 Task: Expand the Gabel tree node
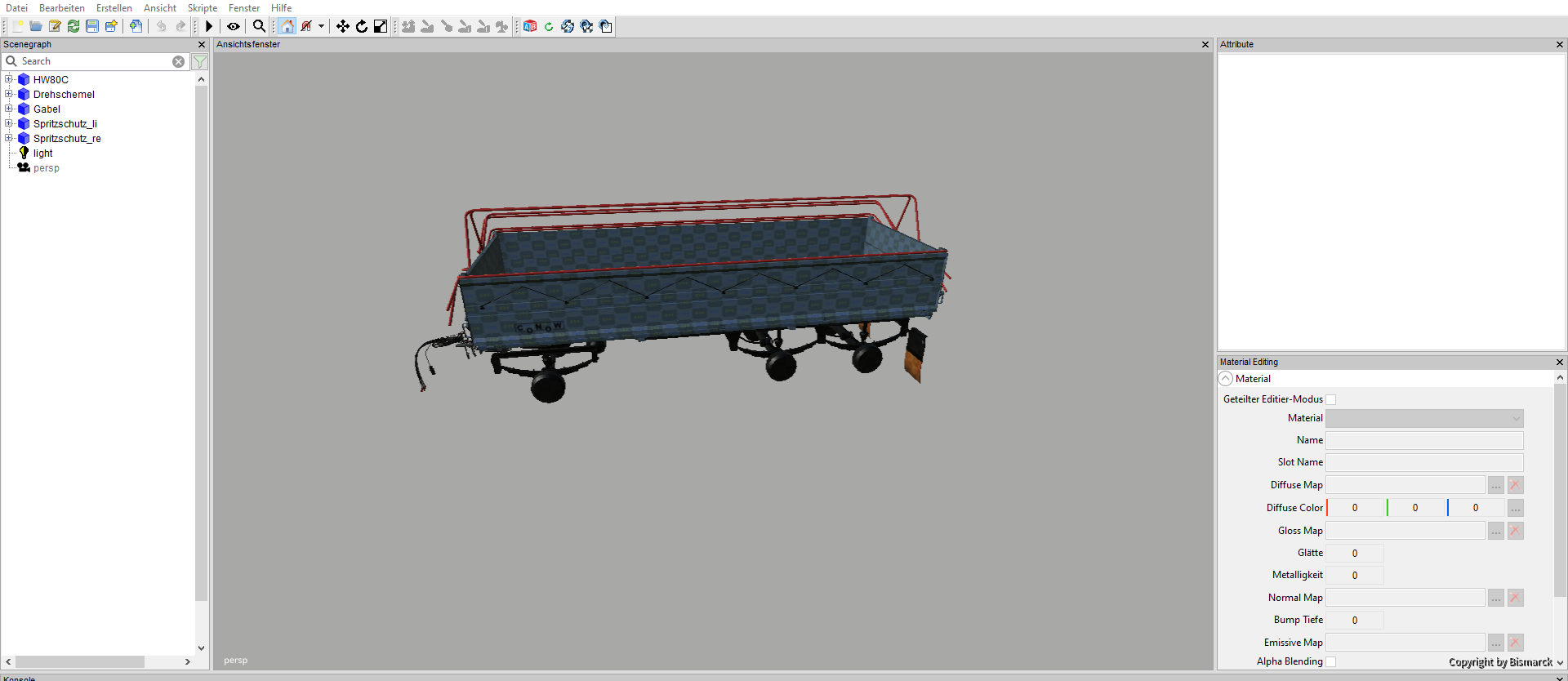[9, 109]
